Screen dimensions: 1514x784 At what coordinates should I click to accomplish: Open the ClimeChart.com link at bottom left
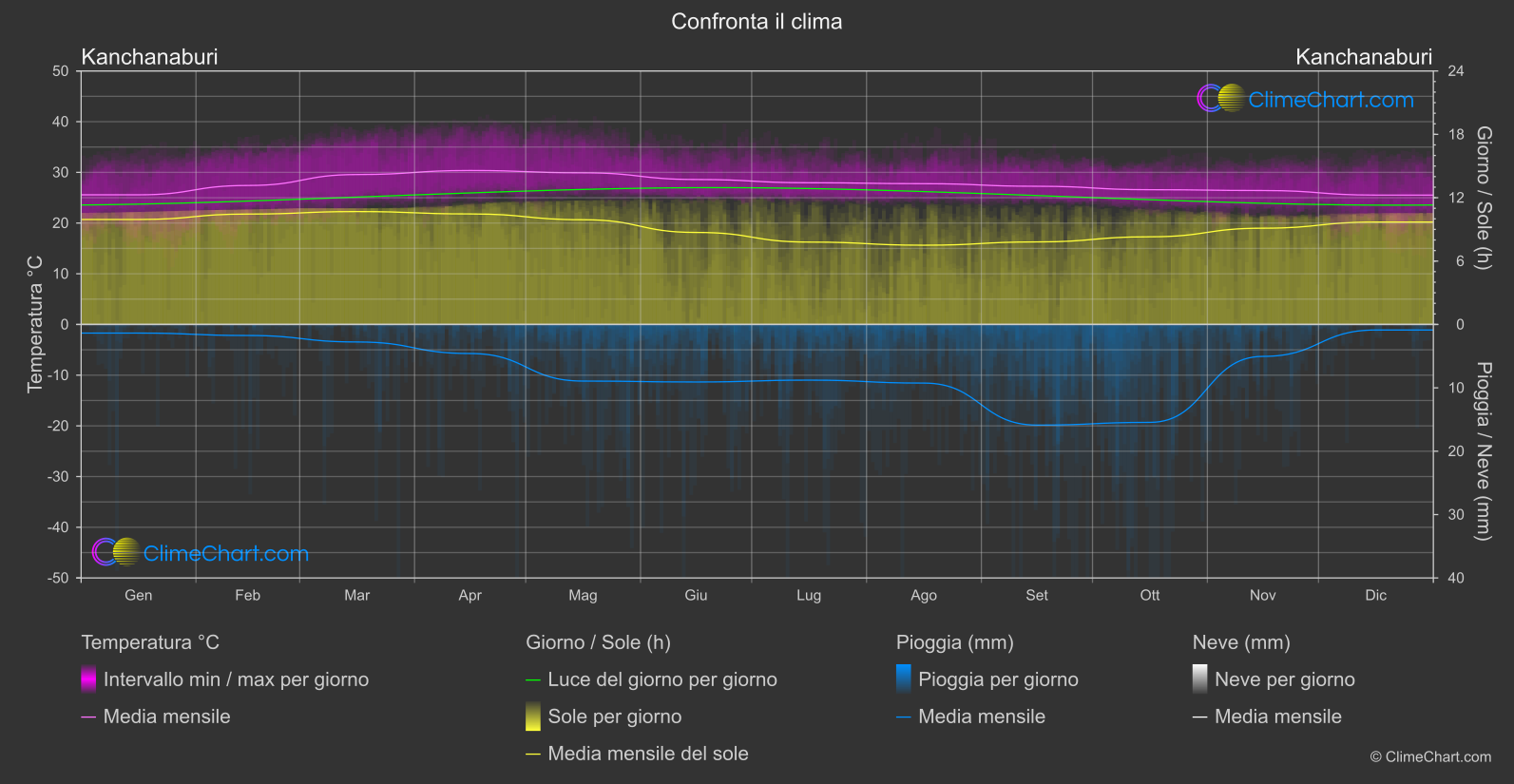click(x=226, y=553)
